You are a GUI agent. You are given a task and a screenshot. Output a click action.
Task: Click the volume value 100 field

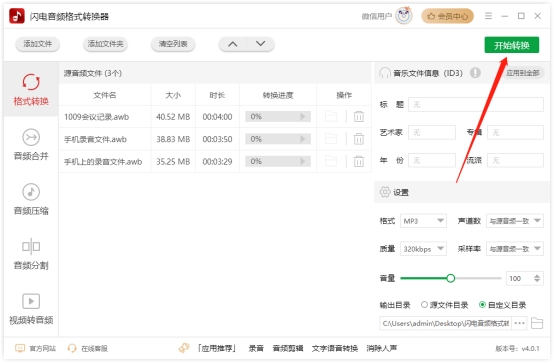(x=519, y=278)
